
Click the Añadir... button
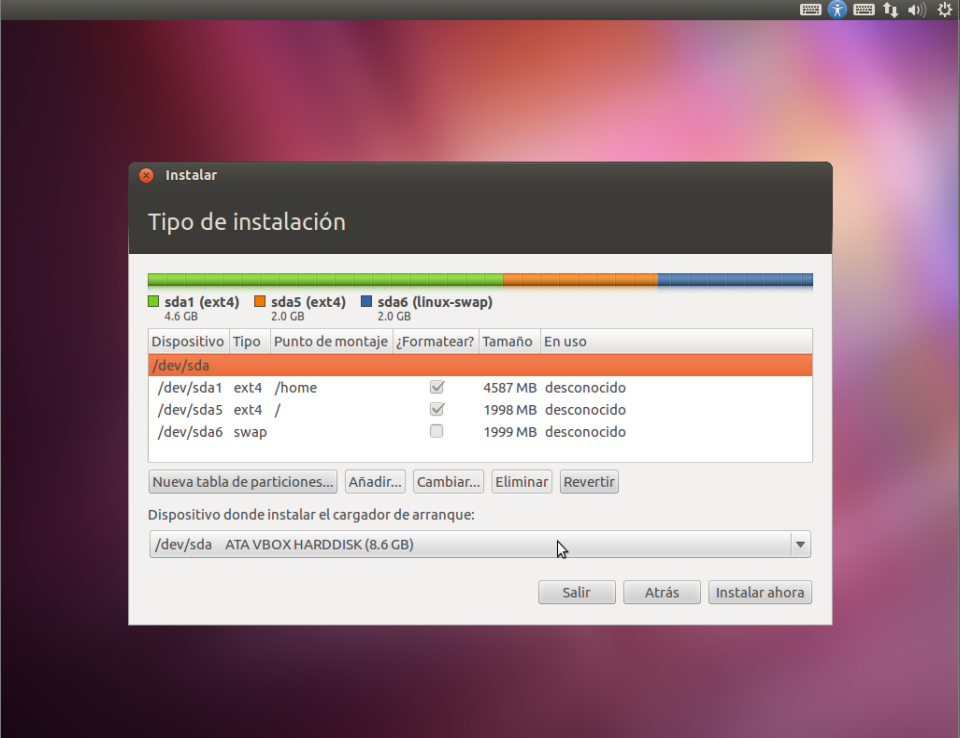pyautogui.click(x=375, y=482)
